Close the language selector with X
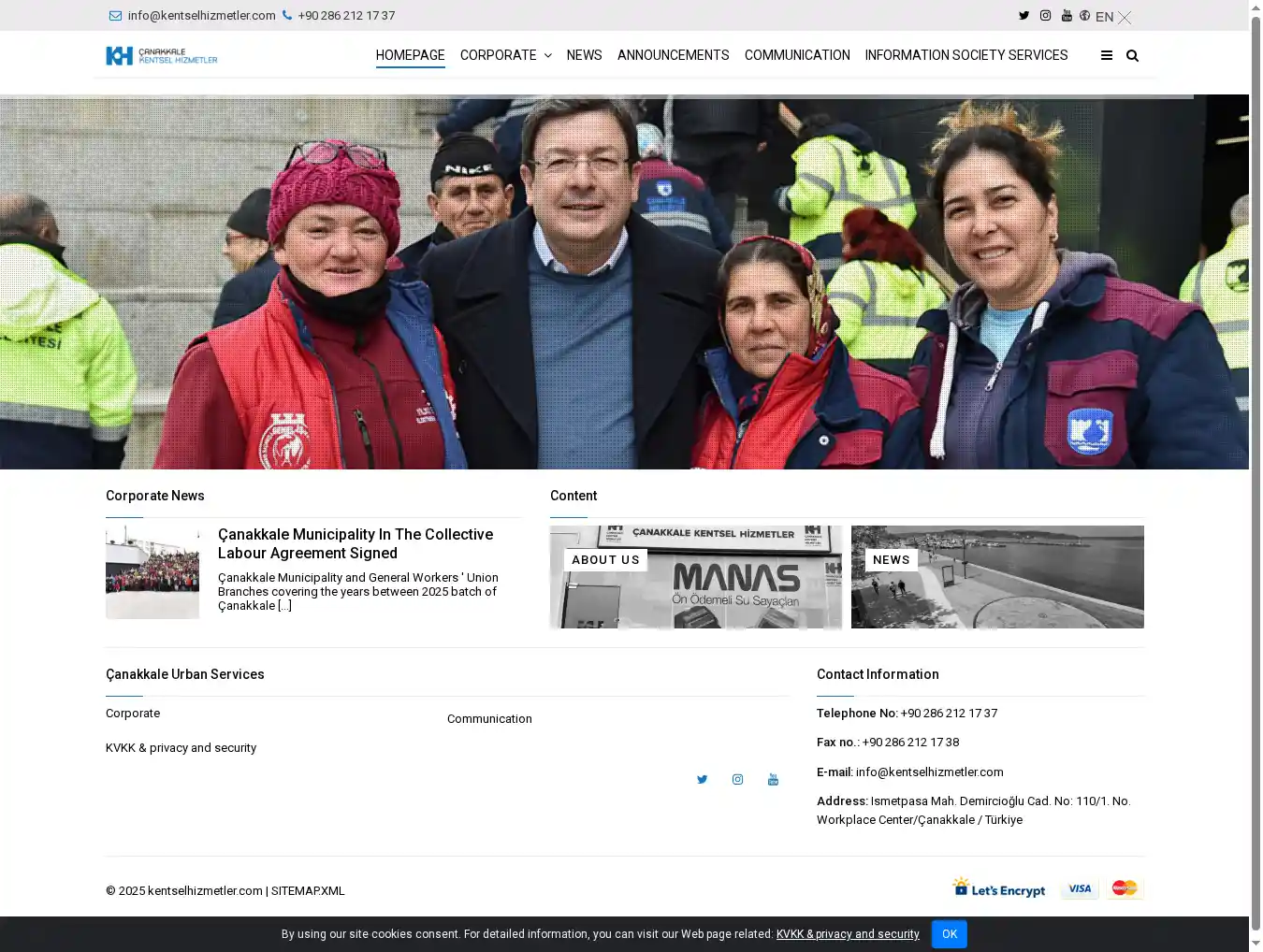 click(1125, 18)
